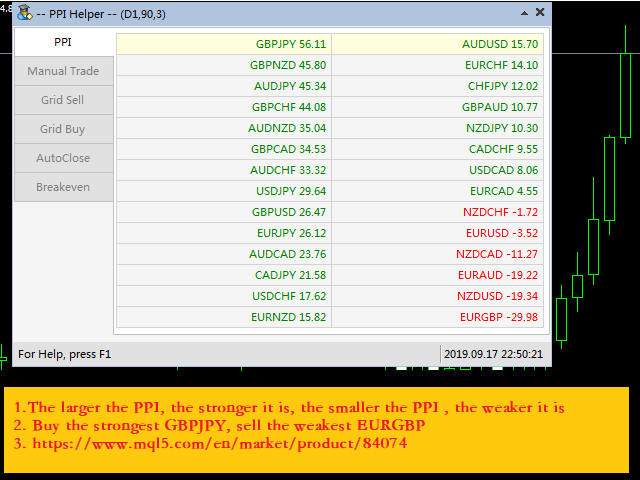The height and width of the screenshot is (480, 640).
Task: Close the PPI Helper window
Action: click(540, 13)
